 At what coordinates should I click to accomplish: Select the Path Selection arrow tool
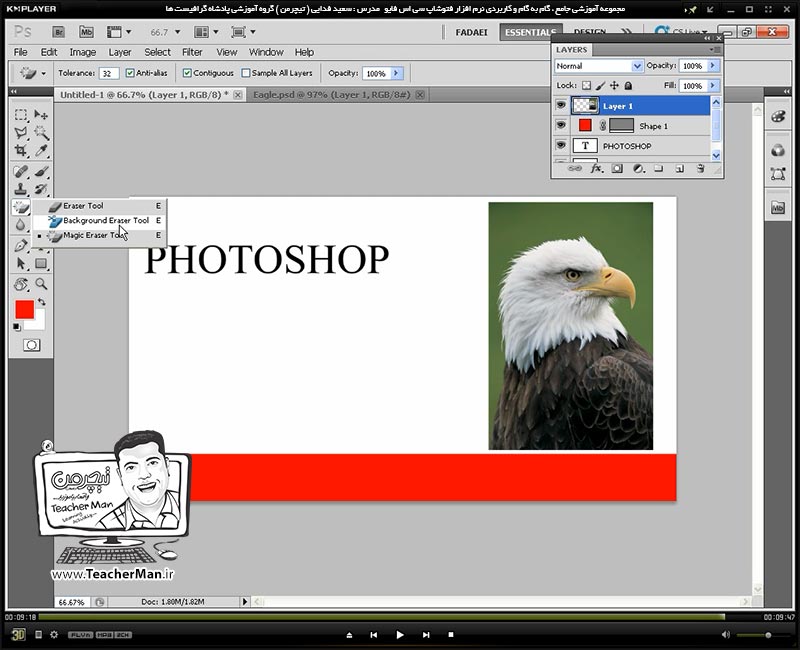point(21,264)
